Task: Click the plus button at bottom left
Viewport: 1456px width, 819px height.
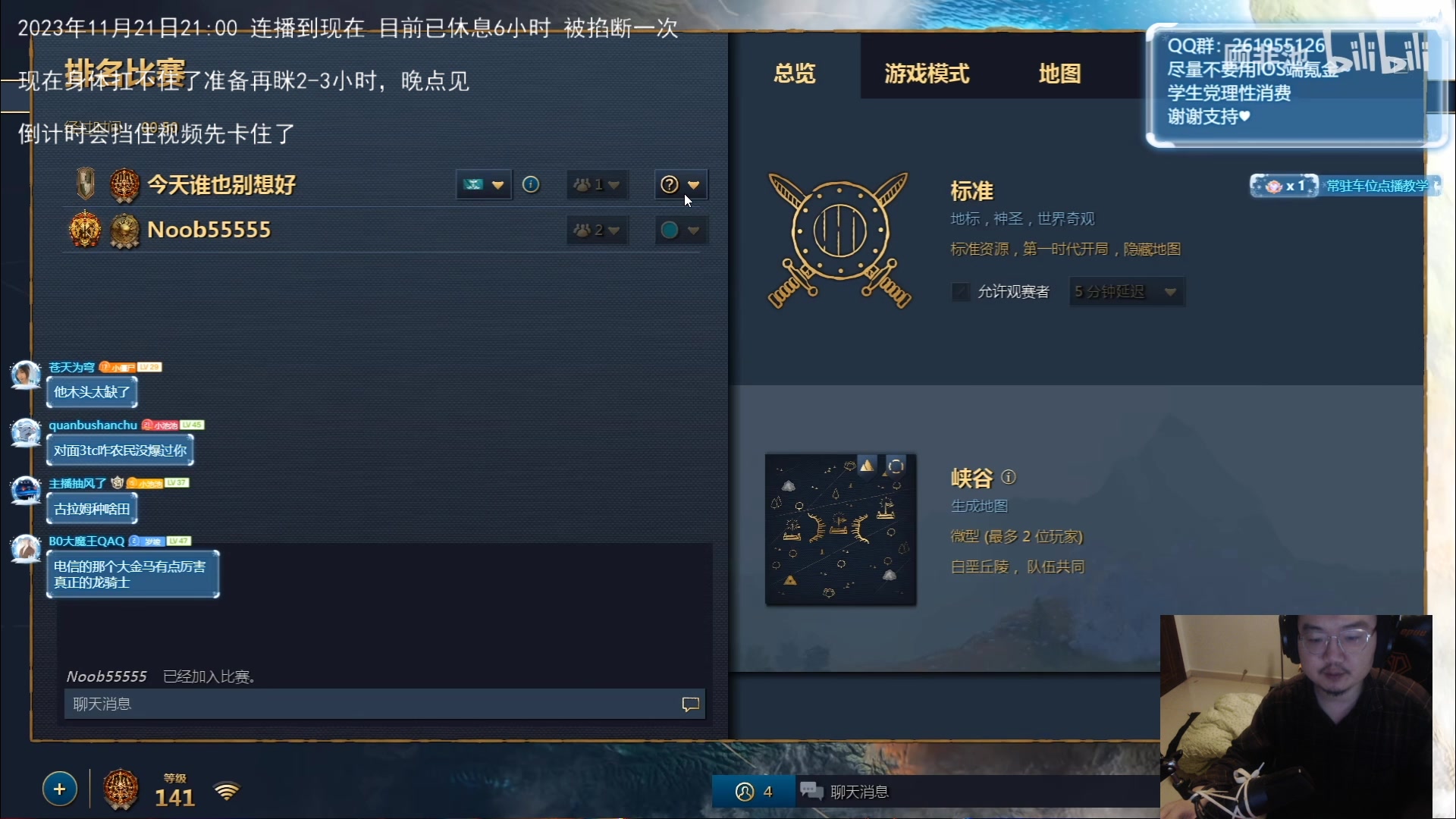Action: click(60, 789)
